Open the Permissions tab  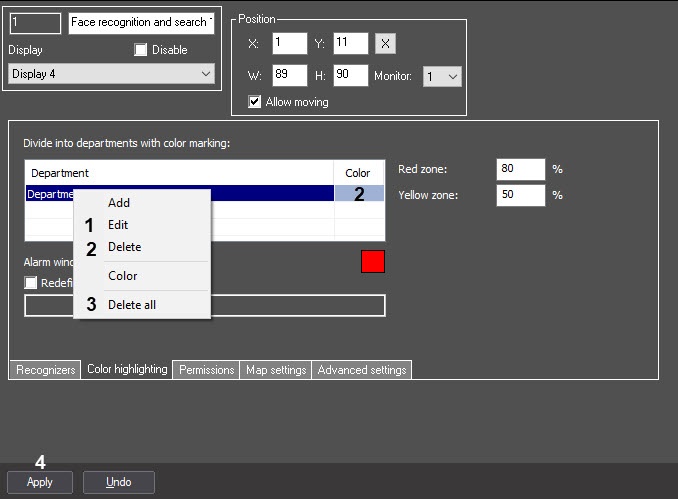coord(206,370)
